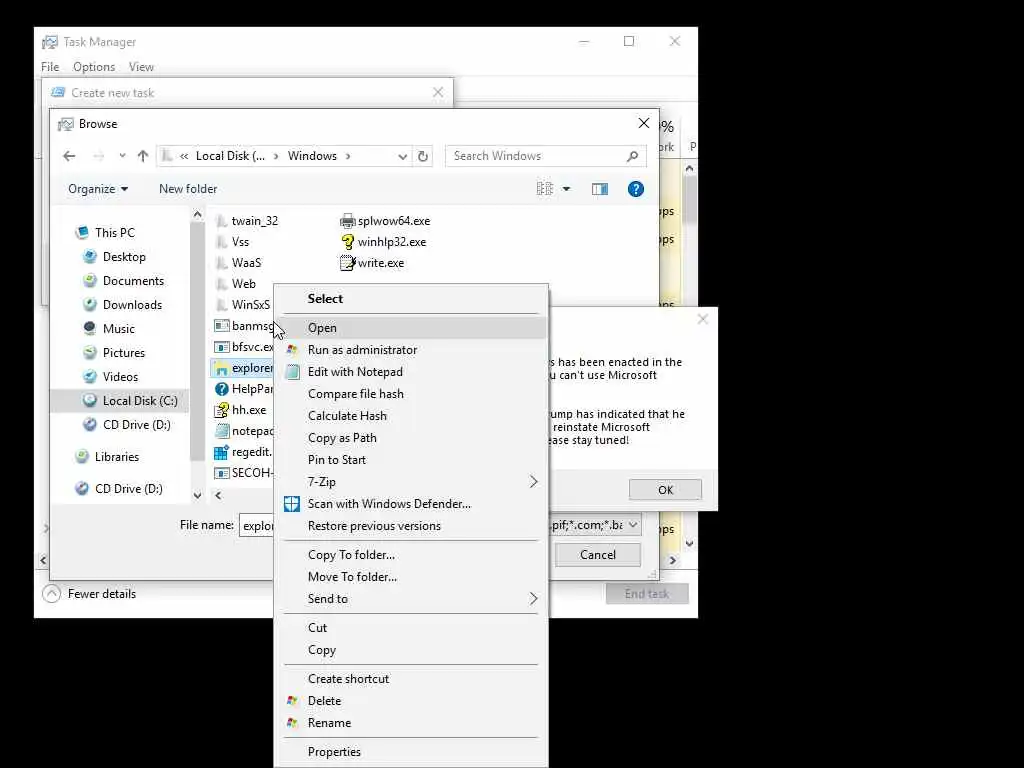Viewport: 1024px width, 768px height.
Task: Click the Edit with Notepad icon
Action: point(292,372)
